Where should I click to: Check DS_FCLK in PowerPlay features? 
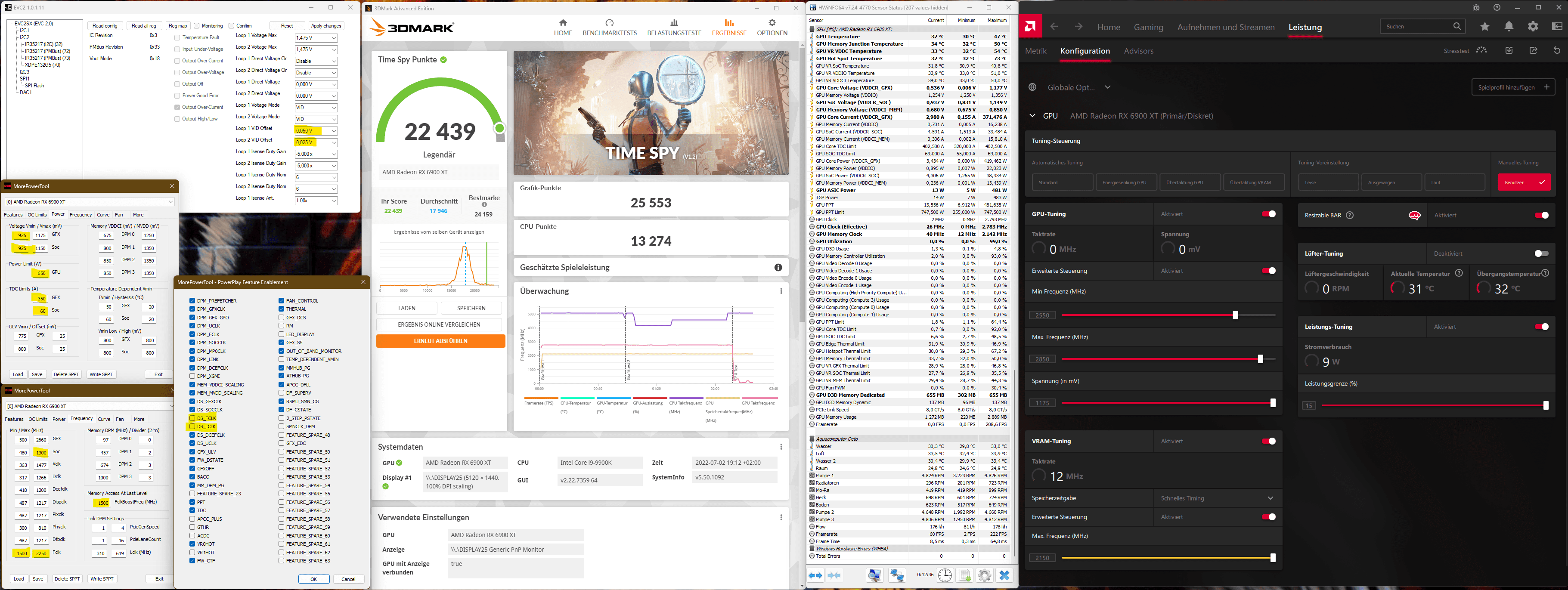[x=192, y=418]
